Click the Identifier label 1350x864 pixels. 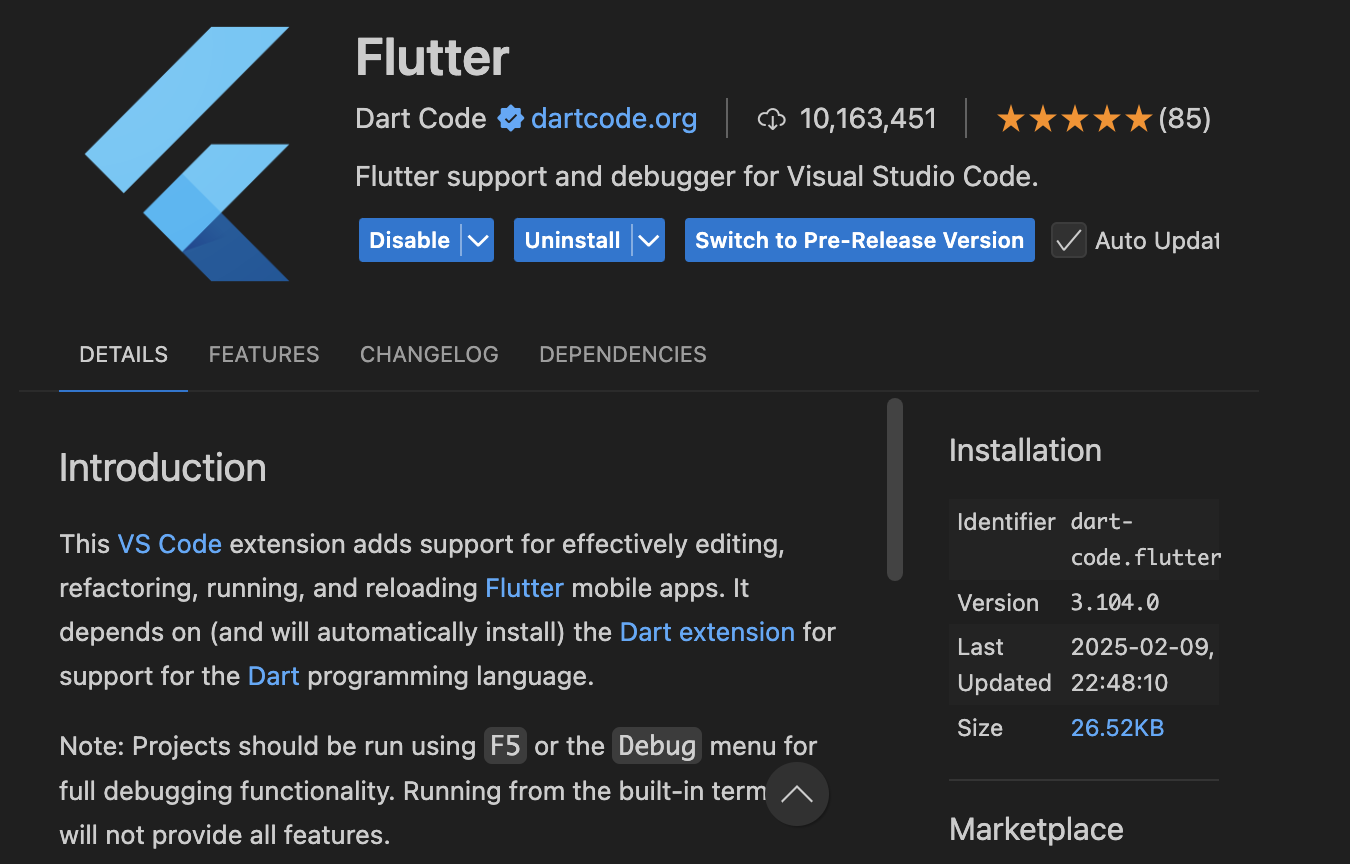1006,522
